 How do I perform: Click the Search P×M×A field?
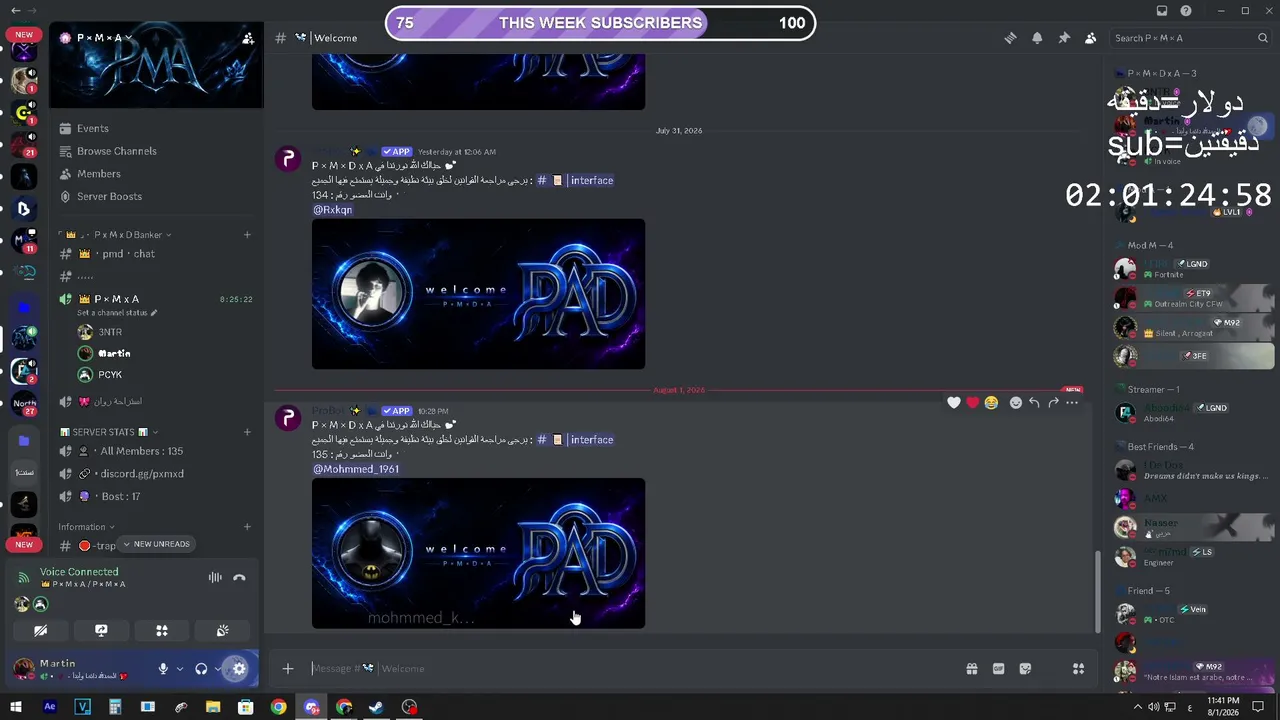1190,38
